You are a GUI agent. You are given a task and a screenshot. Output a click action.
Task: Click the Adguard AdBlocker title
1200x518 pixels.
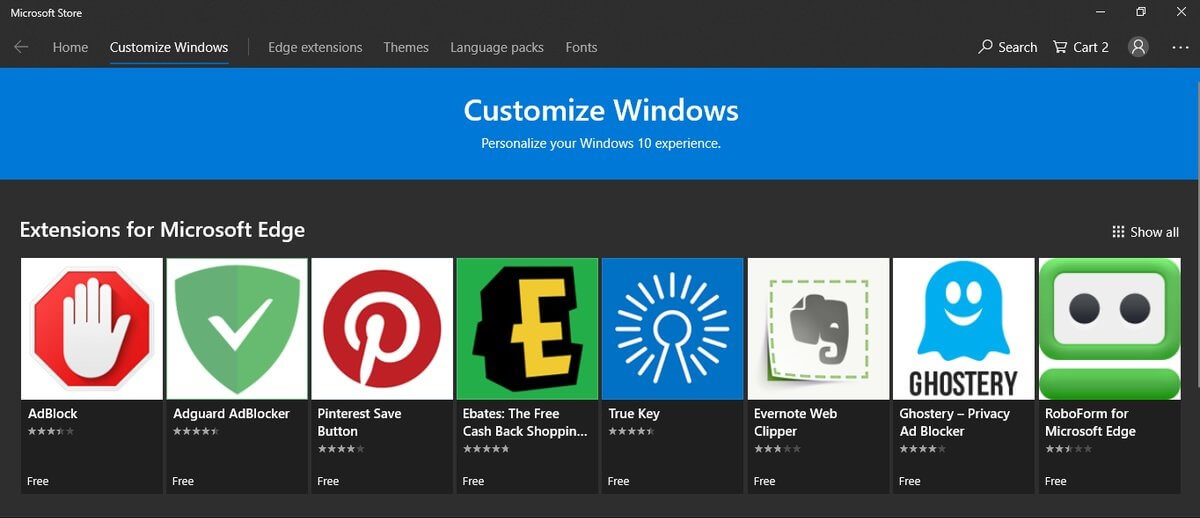[x=231, y=413]
